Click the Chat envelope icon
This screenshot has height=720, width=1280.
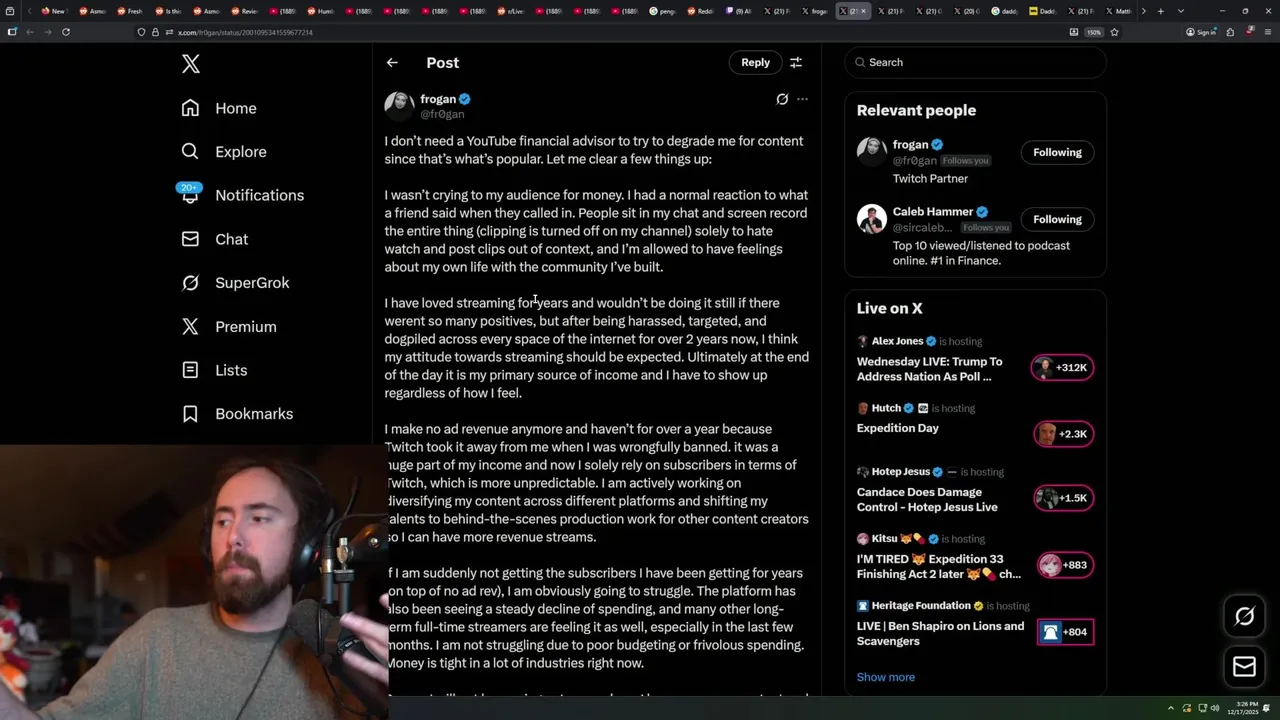coord(190,239)
